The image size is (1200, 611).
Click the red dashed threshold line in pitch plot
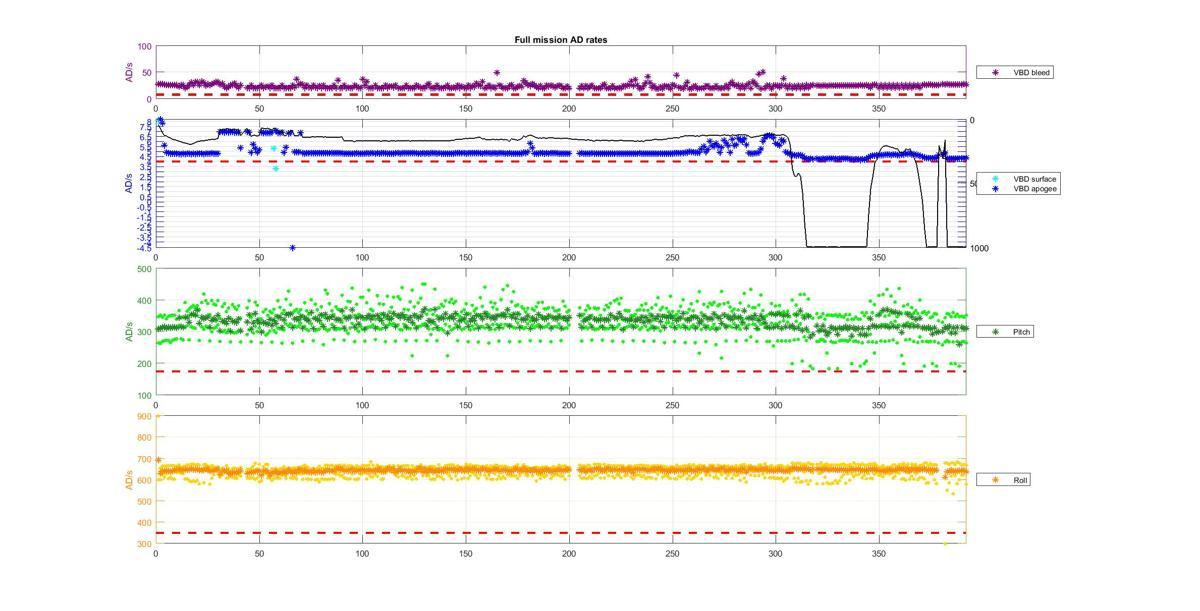pos(560,372)
